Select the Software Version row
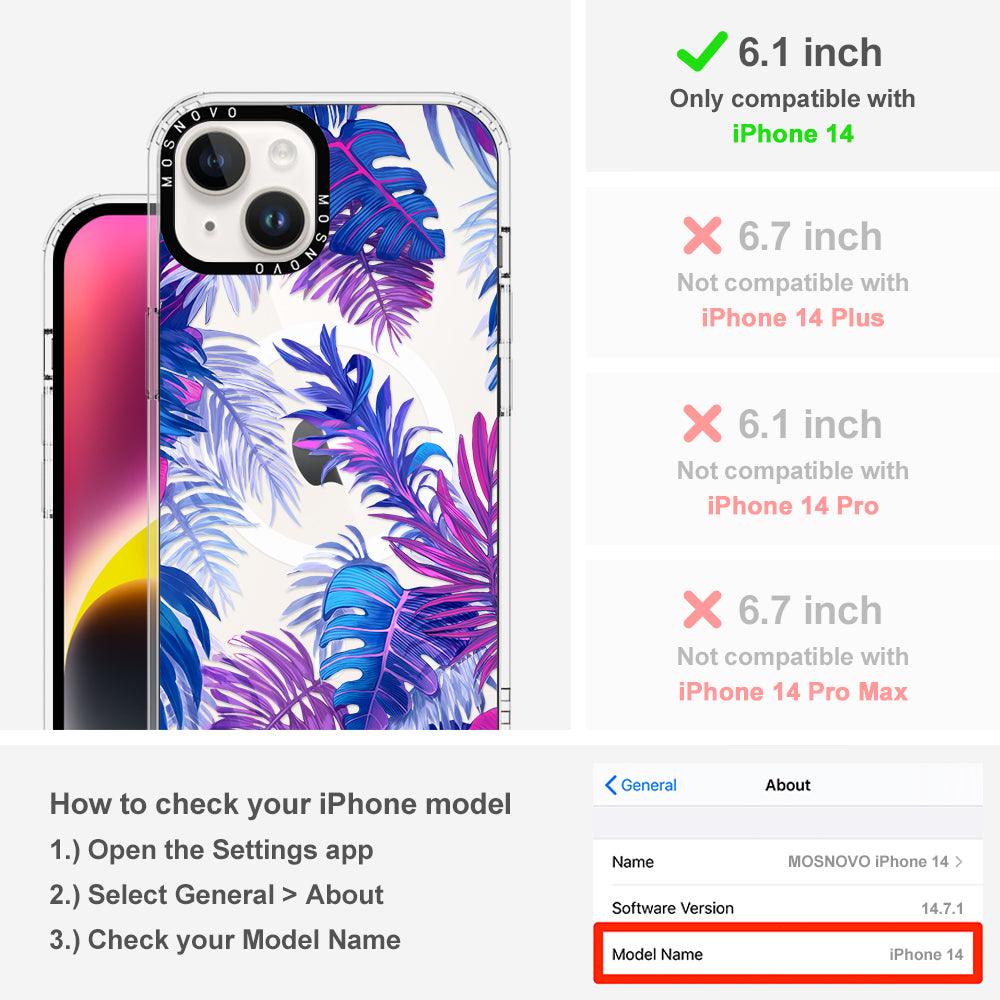 coord(788,908)
